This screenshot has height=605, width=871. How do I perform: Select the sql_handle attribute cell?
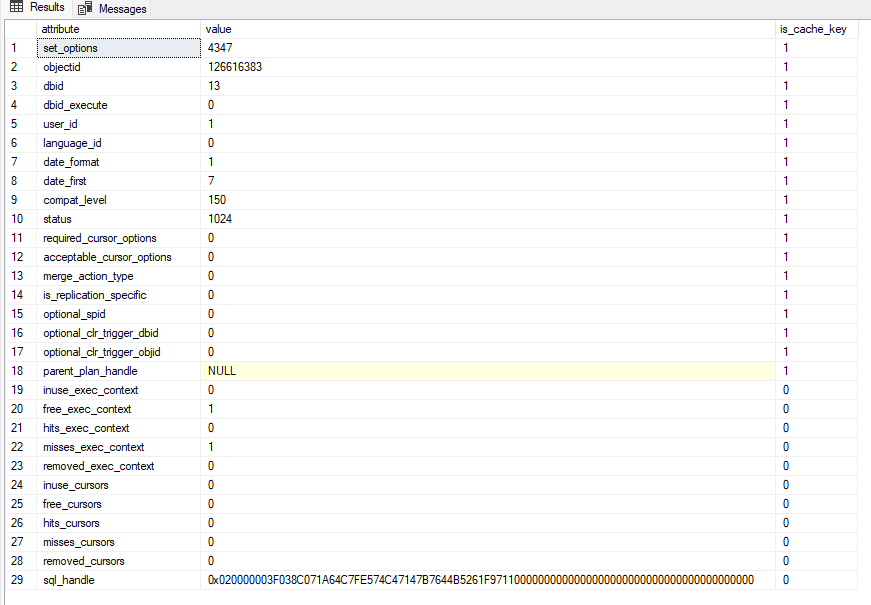tap(119, 580)
